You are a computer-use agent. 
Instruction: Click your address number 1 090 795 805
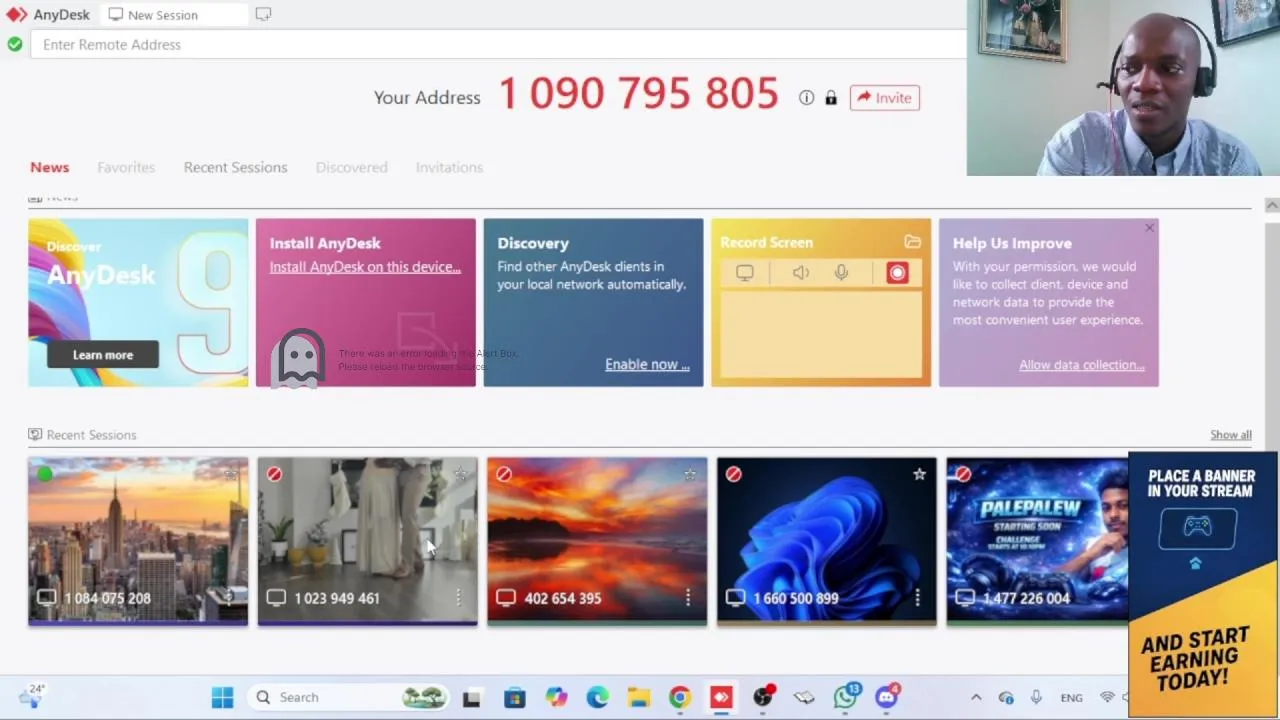(638, 94)
